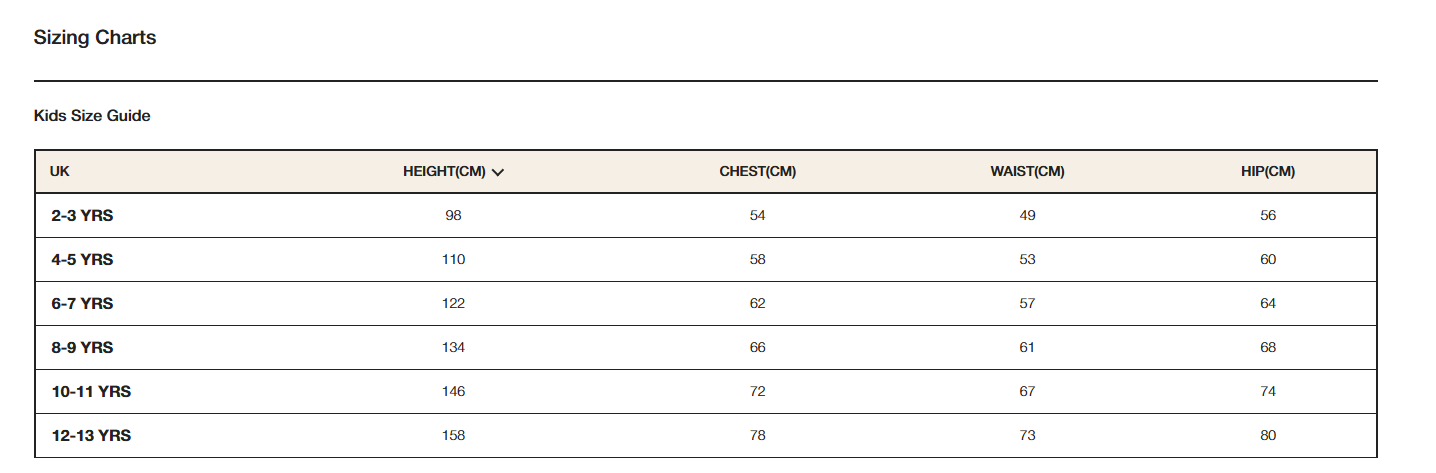The image size is (1436, 473).
Task: Click height value 98 for 2-3 YRS
Action: point(454,216)
